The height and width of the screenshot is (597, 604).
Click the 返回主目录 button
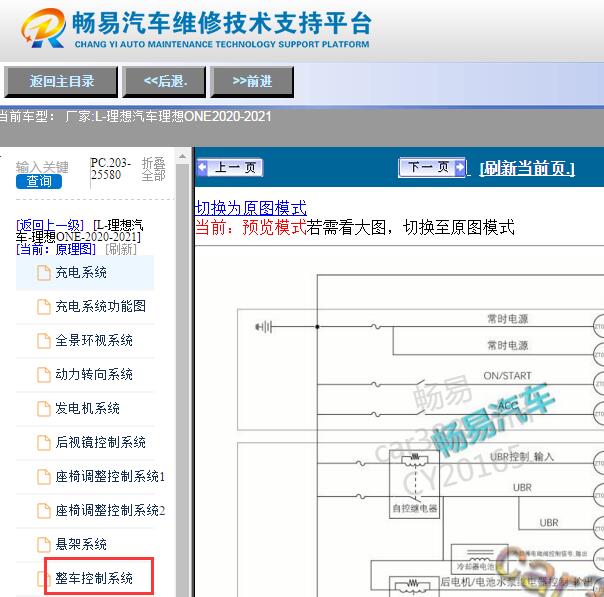coord(61,81)
